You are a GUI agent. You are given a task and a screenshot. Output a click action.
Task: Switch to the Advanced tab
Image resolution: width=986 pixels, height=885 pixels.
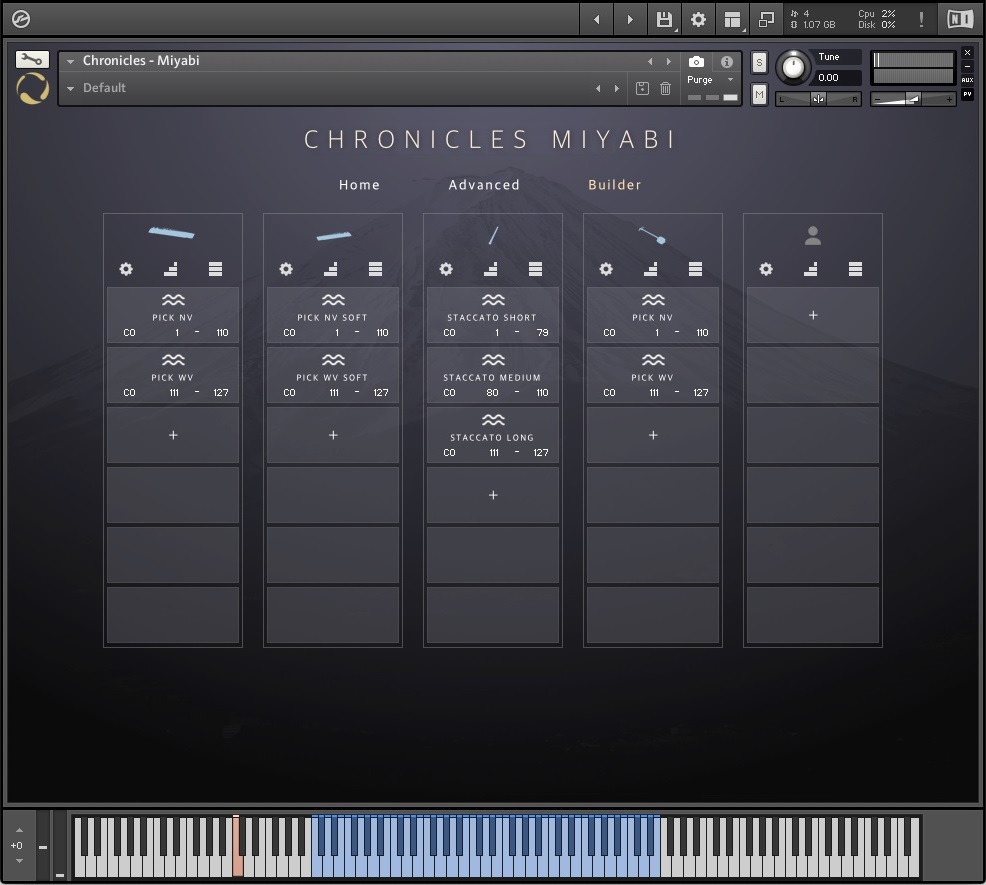(x=484, y=185)
